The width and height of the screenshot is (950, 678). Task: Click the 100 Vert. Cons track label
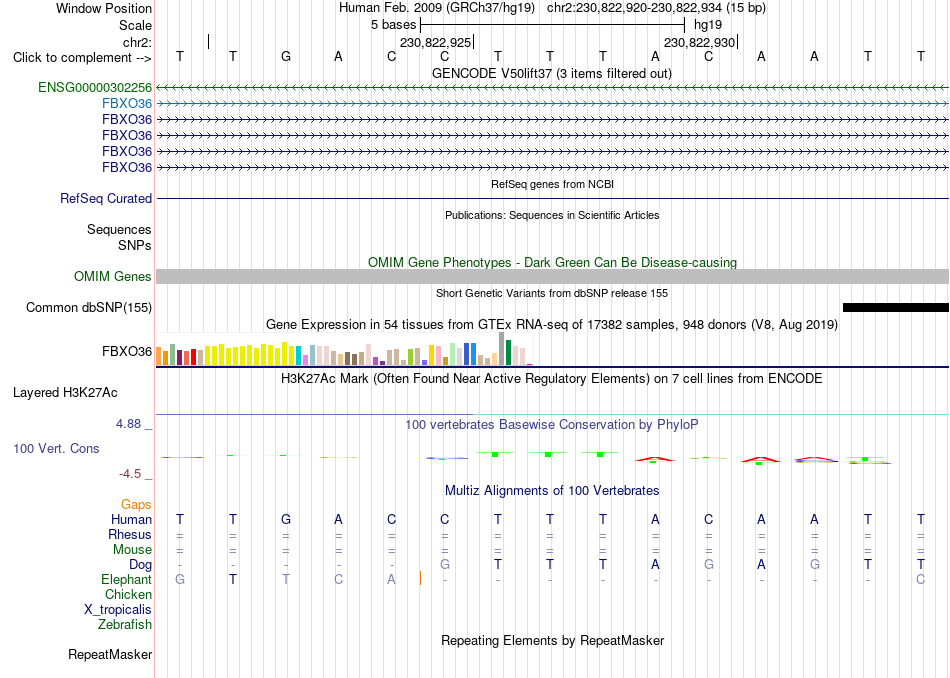[56, 448]
